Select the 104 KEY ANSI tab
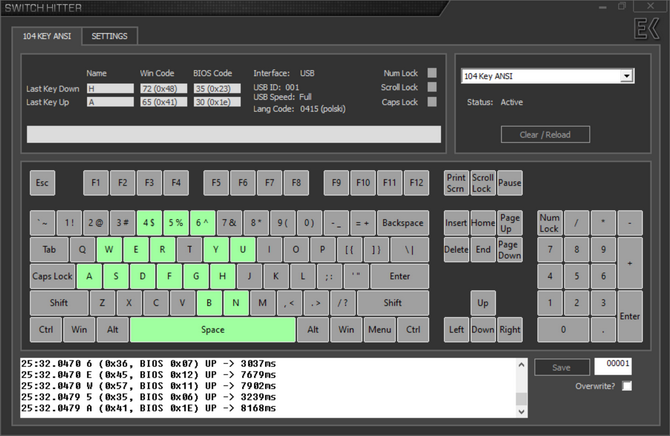Image resolution: width=670 pixels, height=436 pixels. point(47,36)
